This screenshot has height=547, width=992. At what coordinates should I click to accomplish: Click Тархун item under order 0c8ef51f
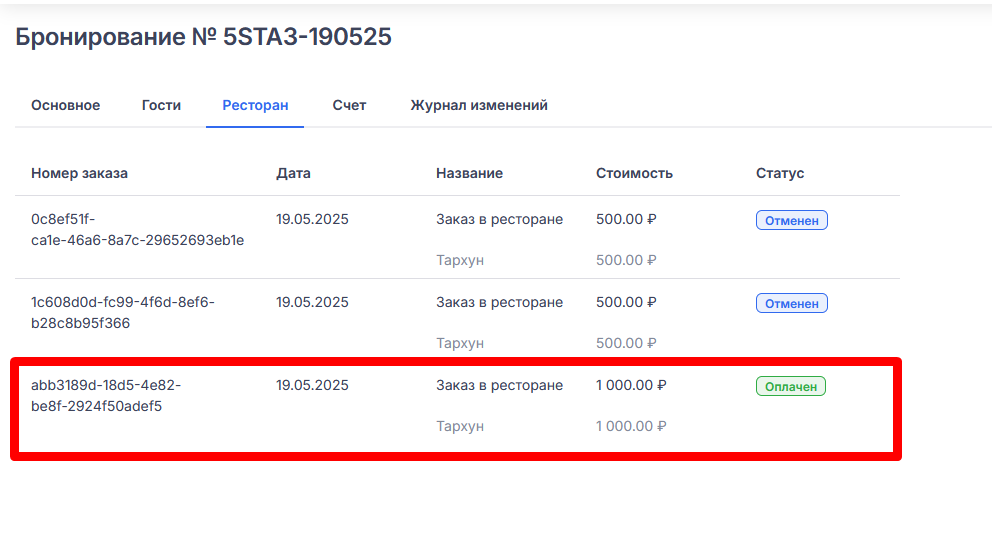pyautogui.click(x=460, y=261)
